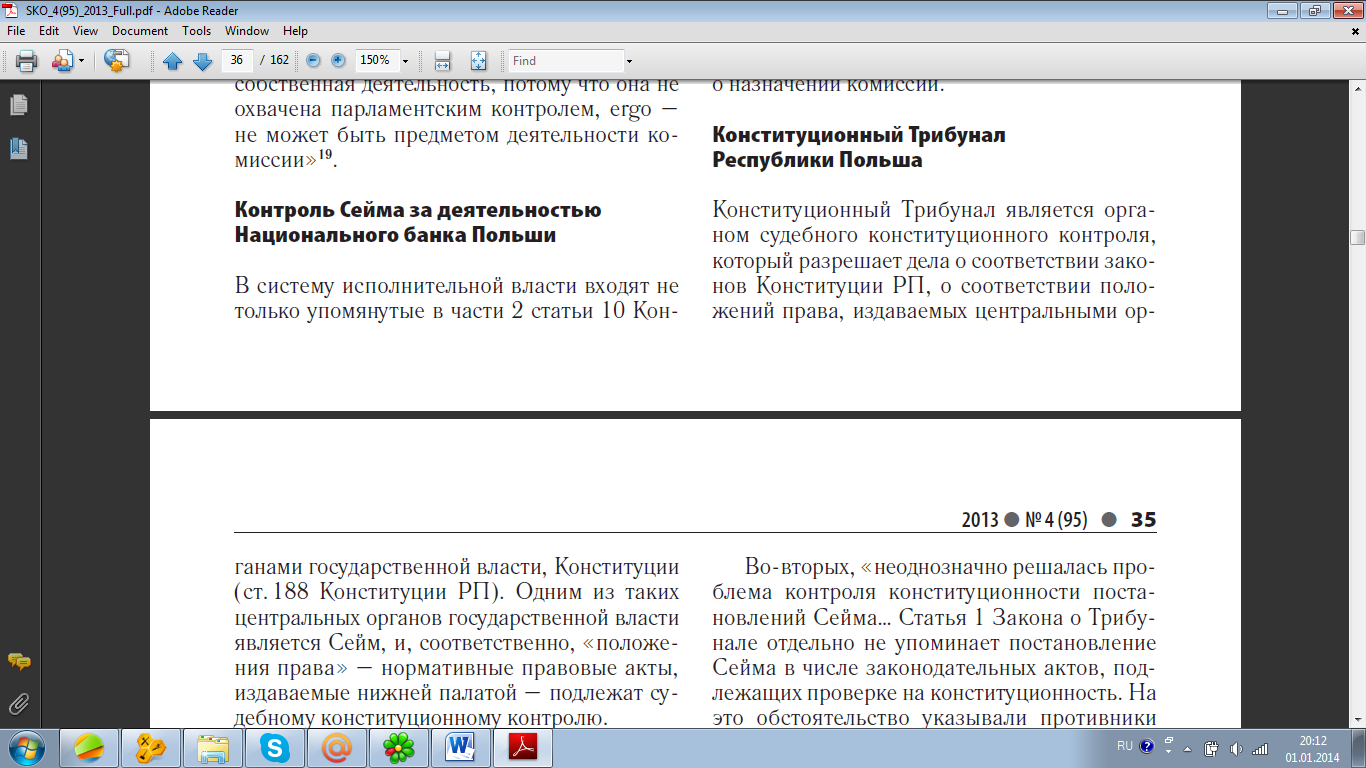
Task: Click the Windows Start button
Action: (x=27, y=748)
